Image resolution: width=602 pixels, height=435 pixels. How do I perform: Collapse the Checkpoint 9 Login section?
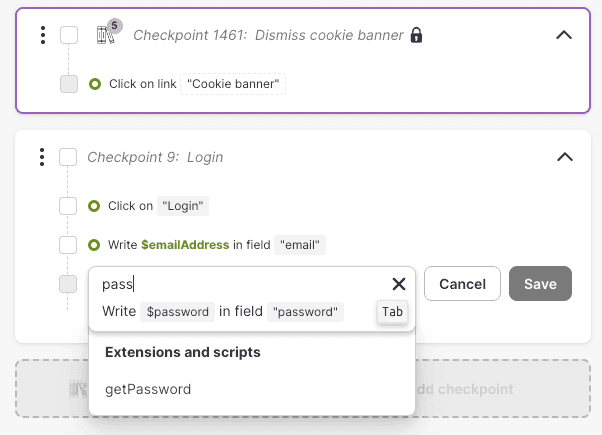coord(564,157)
